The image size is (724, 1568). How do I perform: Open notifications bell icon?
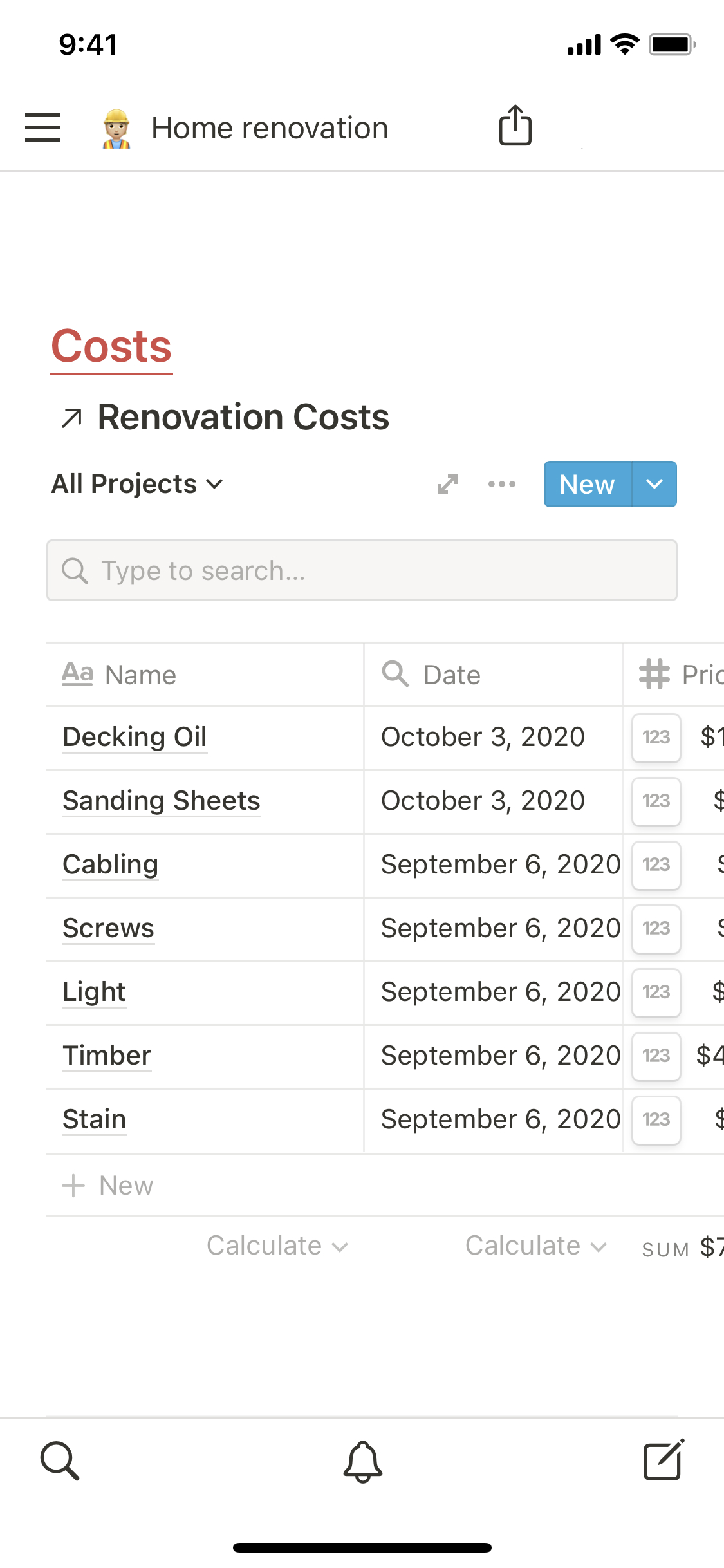(x=362, y=1461)
